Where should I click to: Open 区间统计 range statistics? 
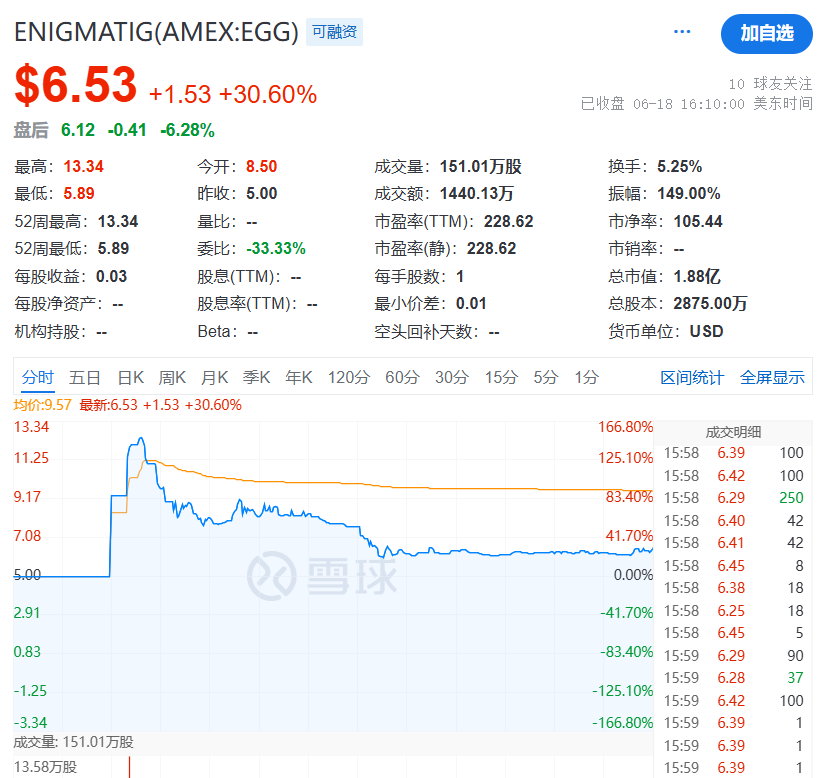[x=692, y=377]
